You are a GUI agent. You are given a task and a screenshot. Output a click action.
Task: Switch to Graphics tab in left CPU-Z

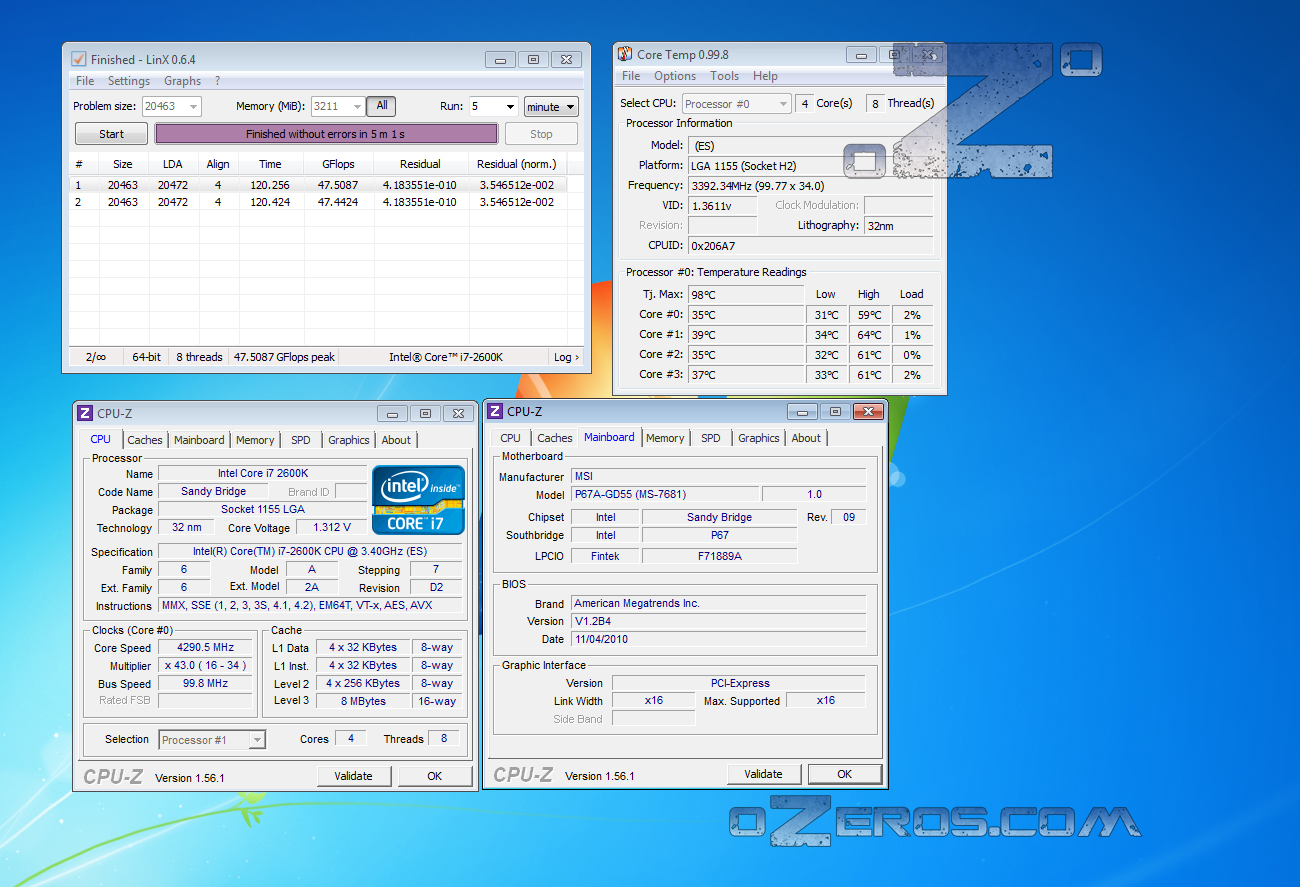click(x=349, y=440)
